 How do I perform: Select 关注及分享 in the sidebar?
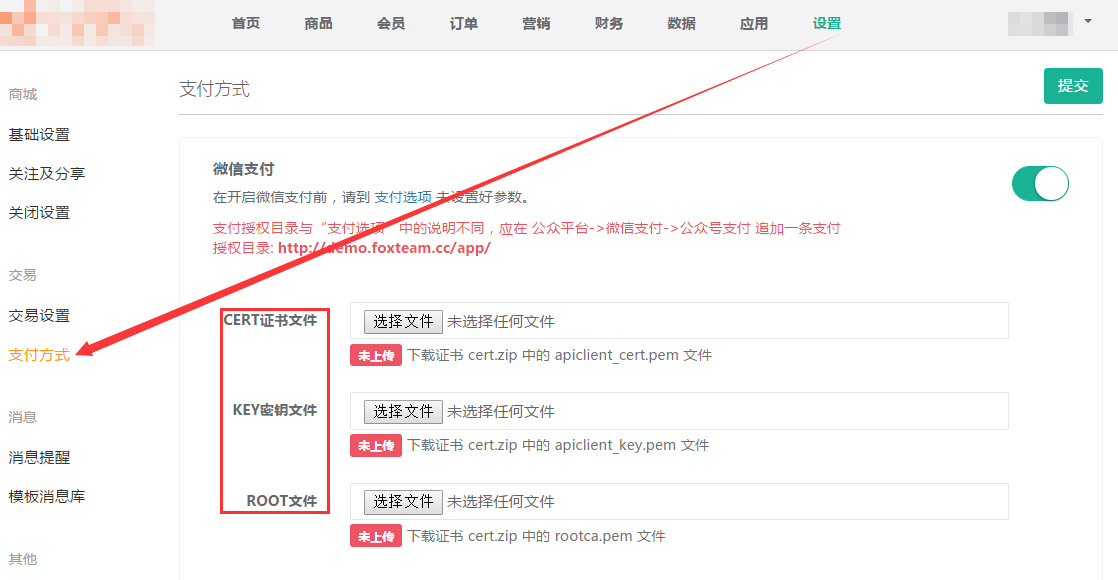pyautogui.click(x=47, y=173)
